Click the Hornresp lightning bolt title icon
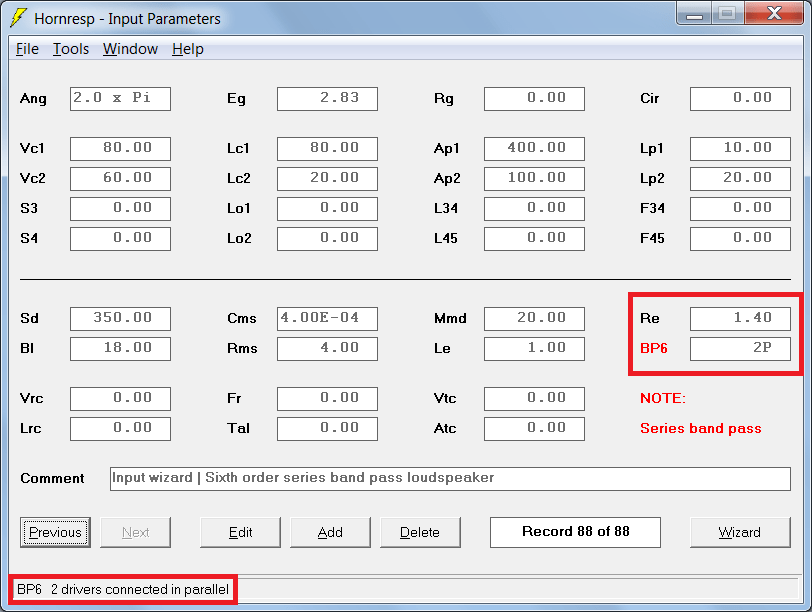Screen dimensions: 812x612 [18, 18]
